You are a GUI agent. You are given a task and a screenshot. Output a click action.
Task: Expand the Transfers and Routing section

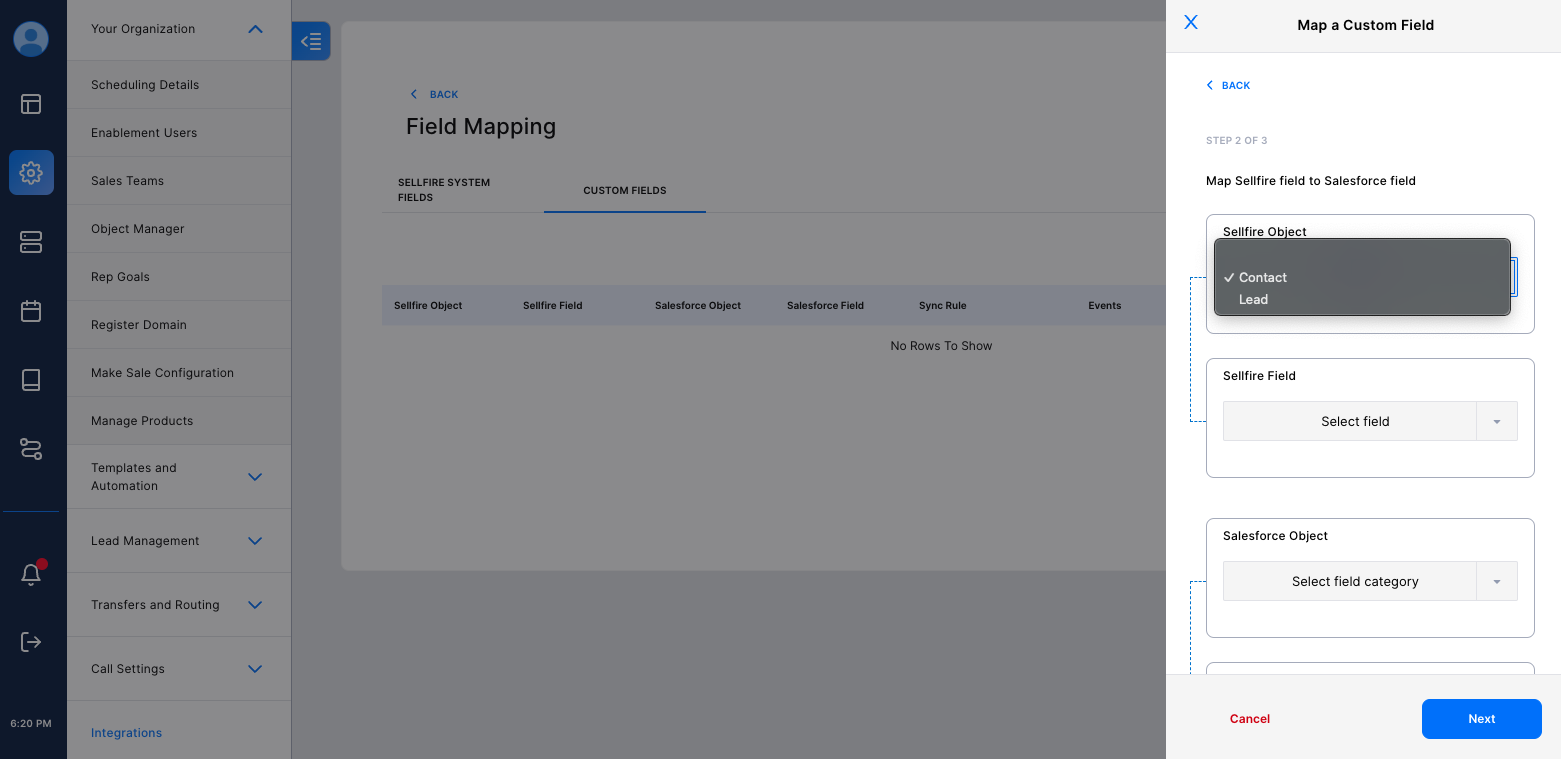pos(255,605)
